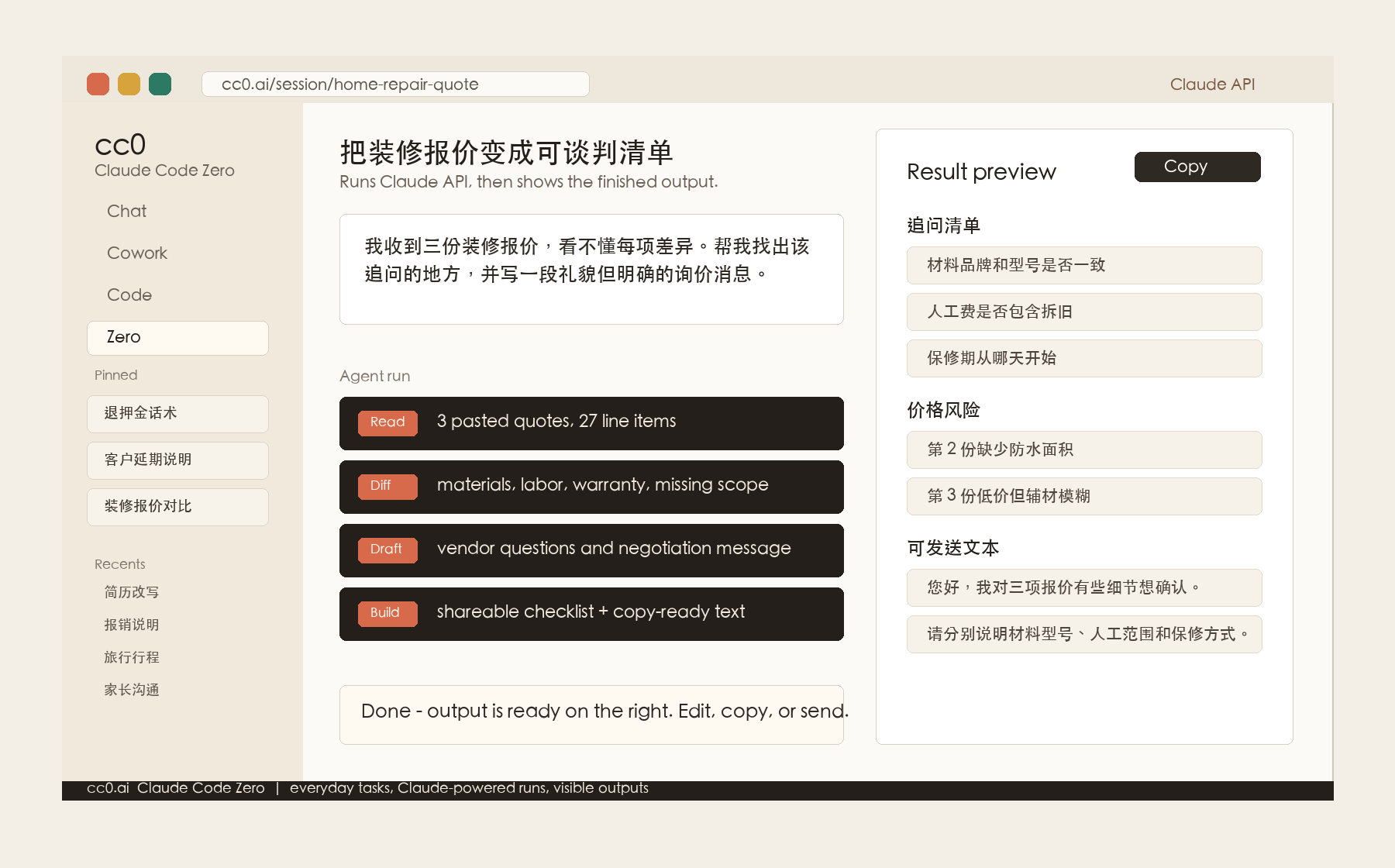Click the address bar URL field

395,84
